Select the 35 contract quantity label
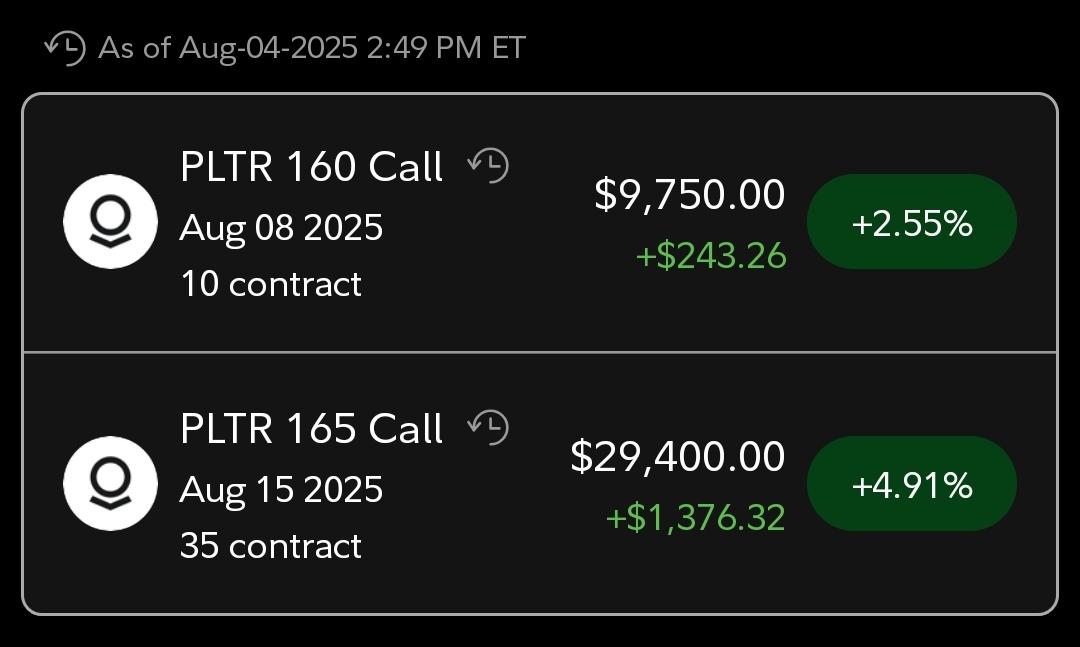The width and height of the screenshot is (1080, 647). click(x=271, y=546)
